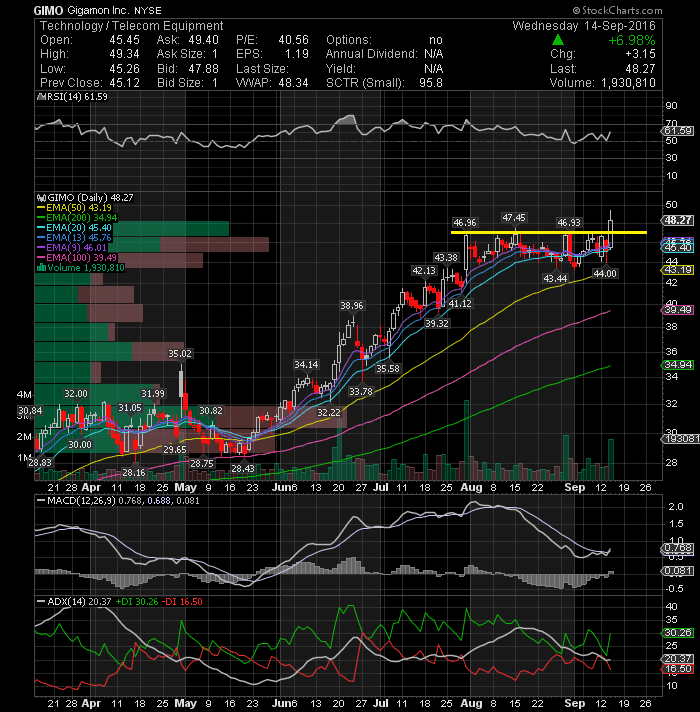Viewport: 700px width, 712px height.
Task: Click the Wednesday 14-Sep-2016 date
Action: (x=584, y=26)
